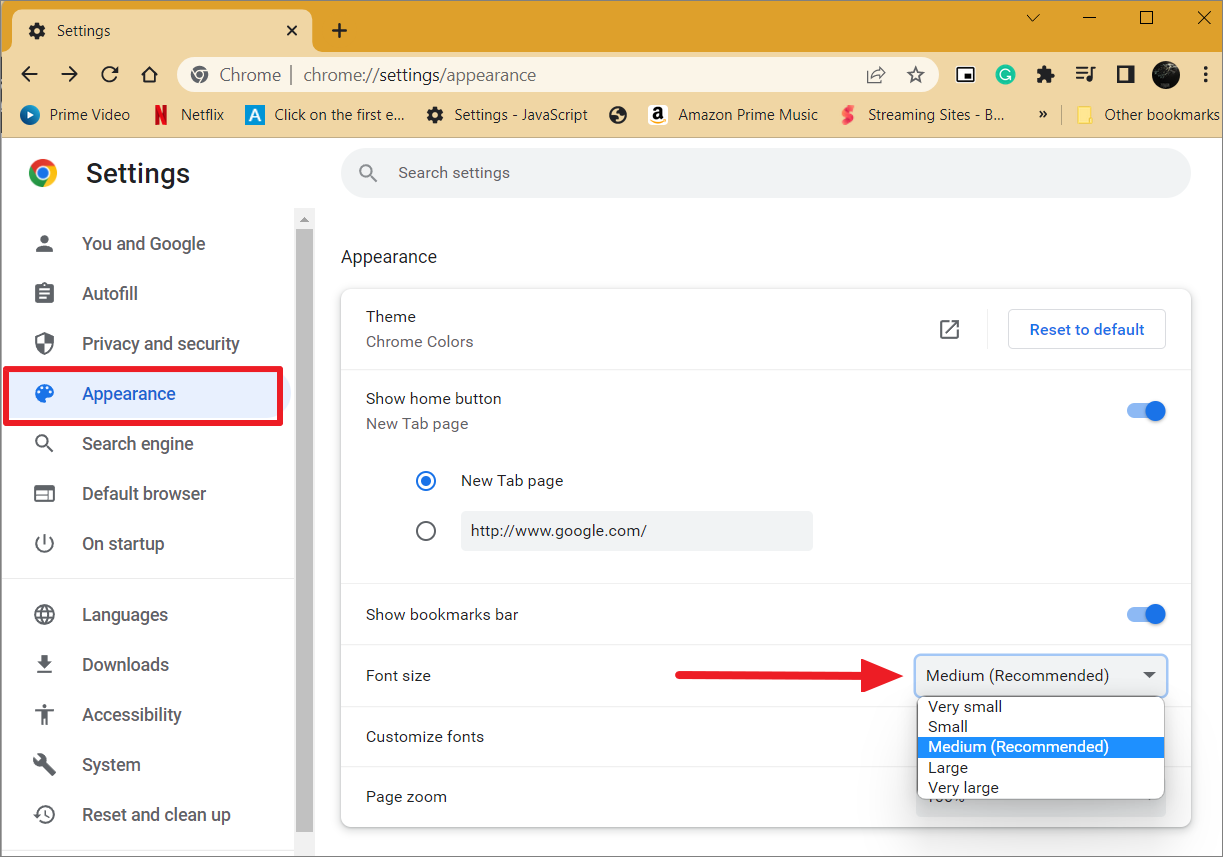Open the home page via the house icon
The width and height of the screenshot is (1223, 857).
click(150, 75)
